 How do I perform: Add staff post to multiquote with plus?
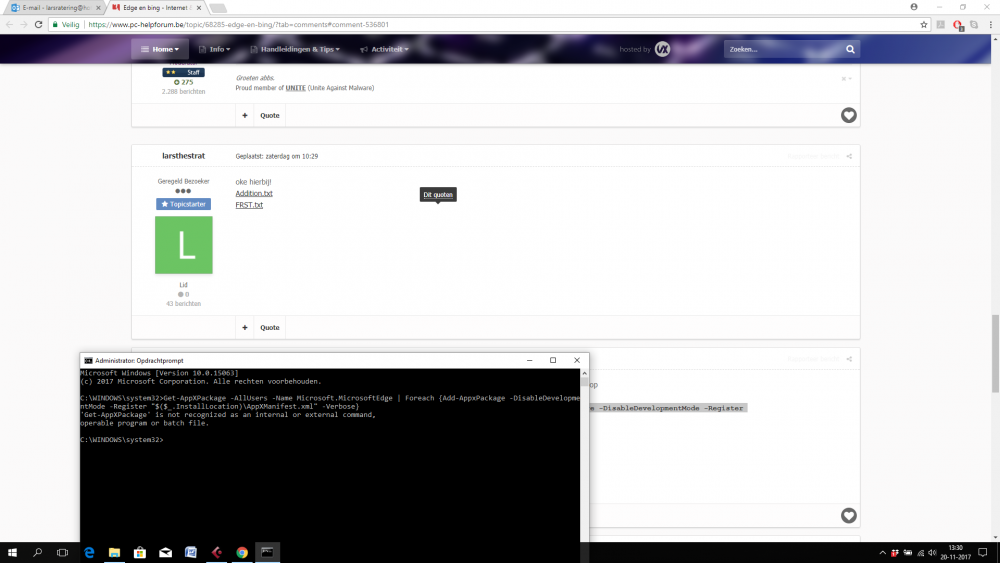(245, 115)
